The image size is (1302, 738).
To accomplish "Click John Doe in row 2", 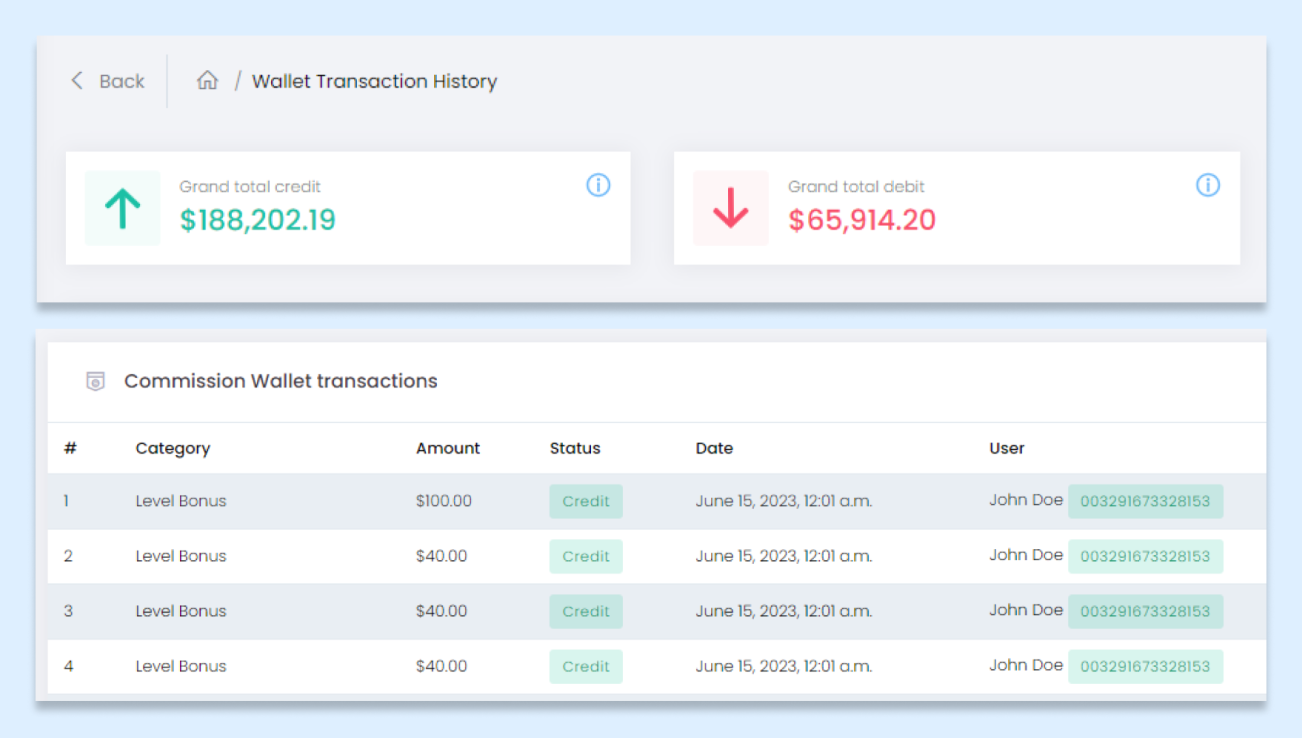I will coord(1026,555).
